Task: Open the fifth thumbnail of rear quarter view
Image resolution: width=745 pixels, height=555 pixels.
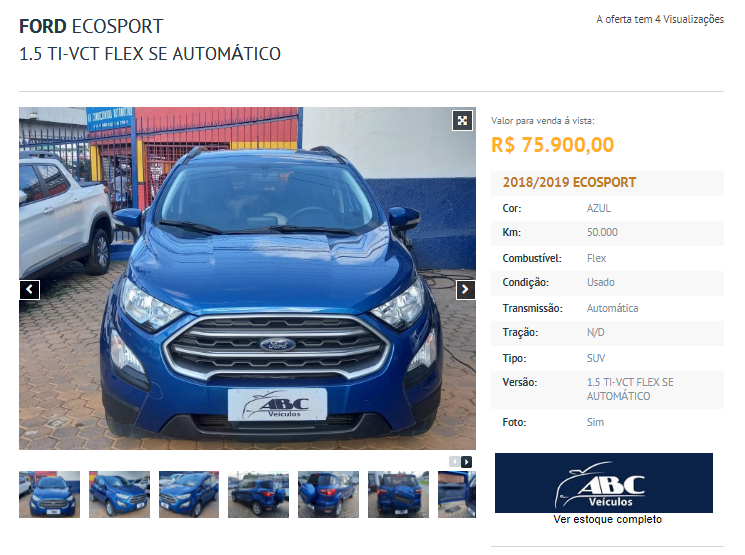Action: 328,494
